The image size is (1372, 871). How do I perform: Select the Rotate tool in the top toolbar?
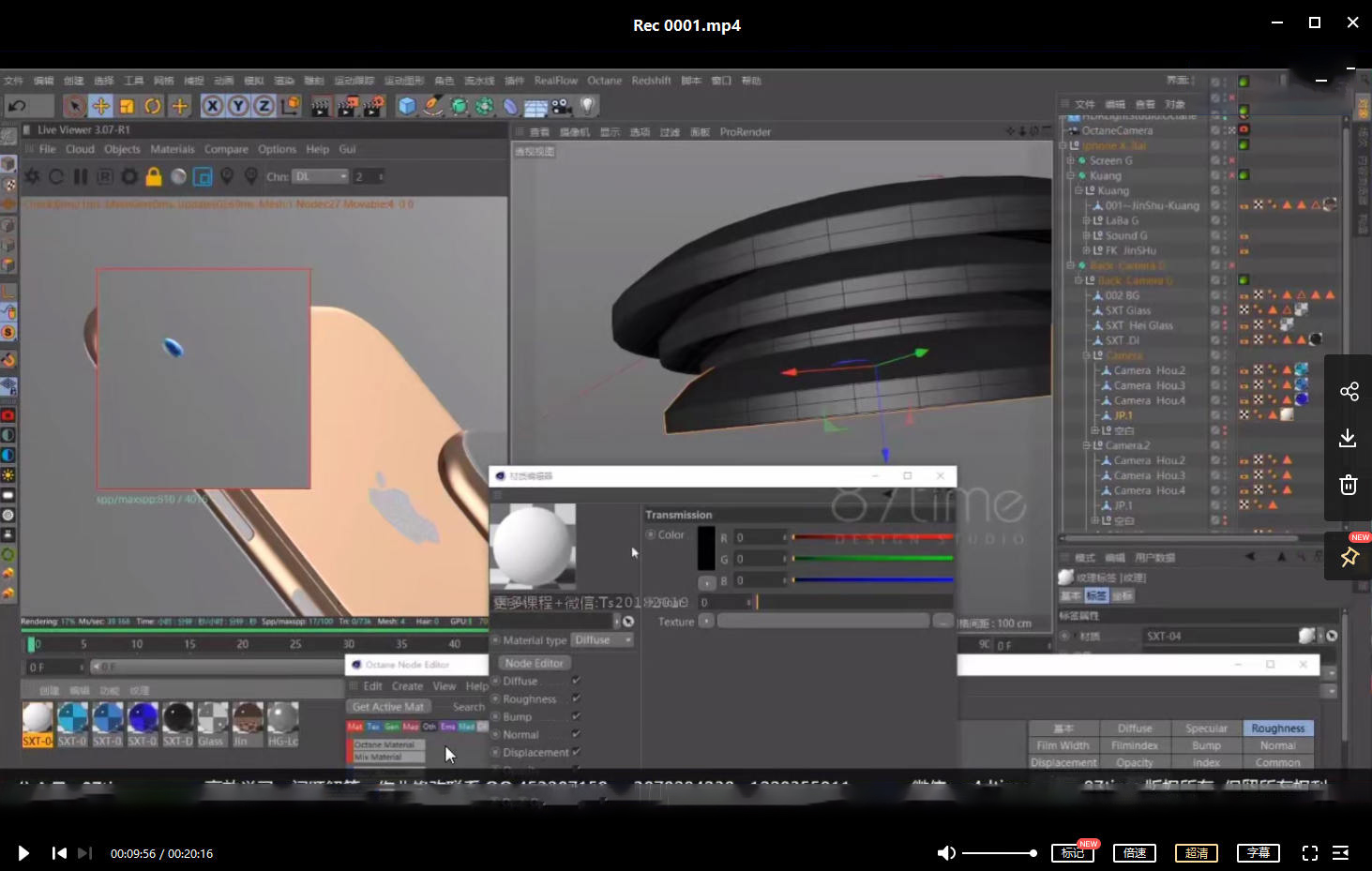pos(153,106)
